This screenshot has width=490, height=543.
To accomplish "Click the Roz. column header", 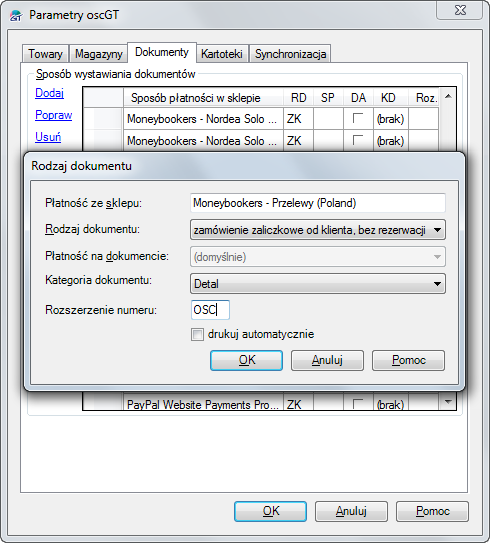I will pos(424,98).
